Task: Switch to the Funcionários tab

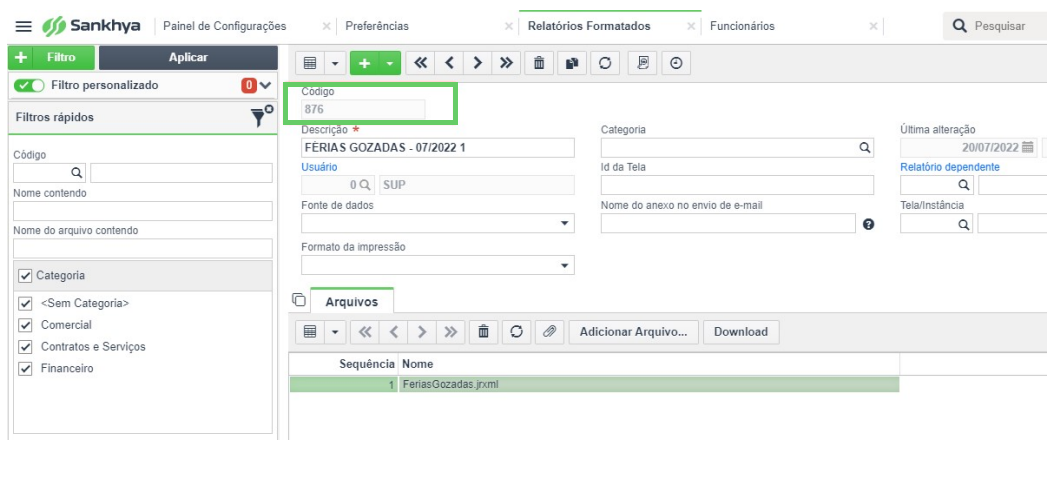Action: 742,26
